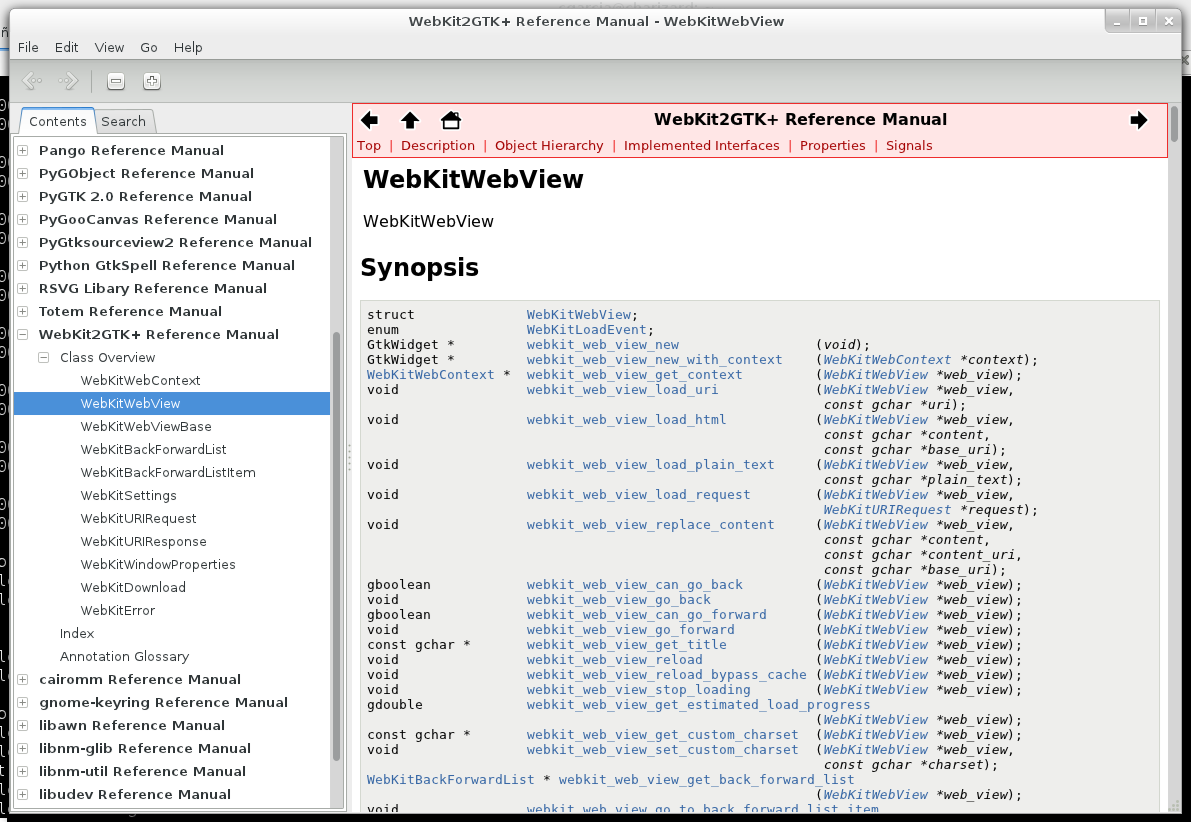Image resolution: width=1191 pixels, height=822 pixels.
Task: Open the Go menu
Action: (x=149, y=47)
